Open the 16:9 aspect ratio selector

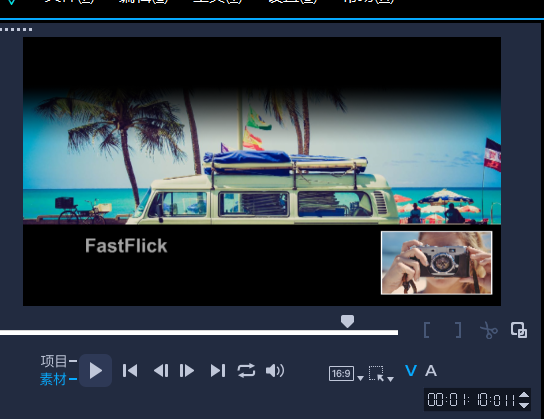click(341, 374)
